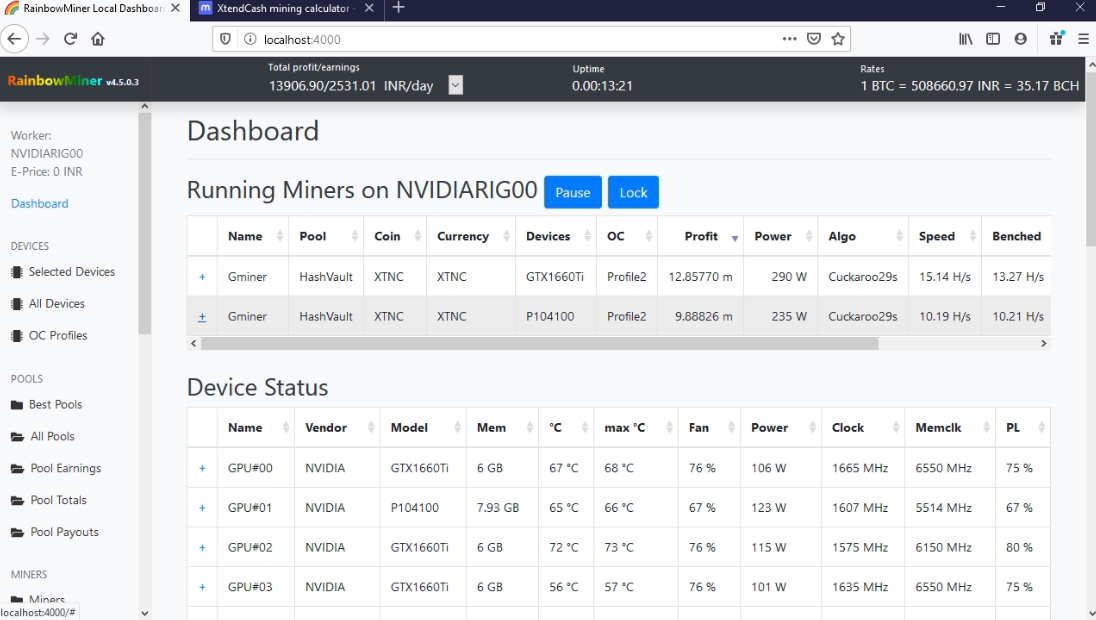Sort running miners by Coin
Viewport: 1096px width, 620px height.
395,236
